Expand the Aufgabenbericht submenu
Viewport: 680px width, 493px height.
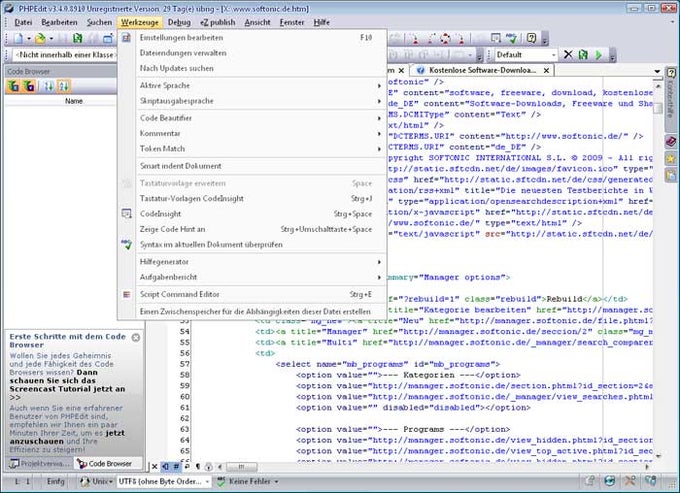point(252,277)
